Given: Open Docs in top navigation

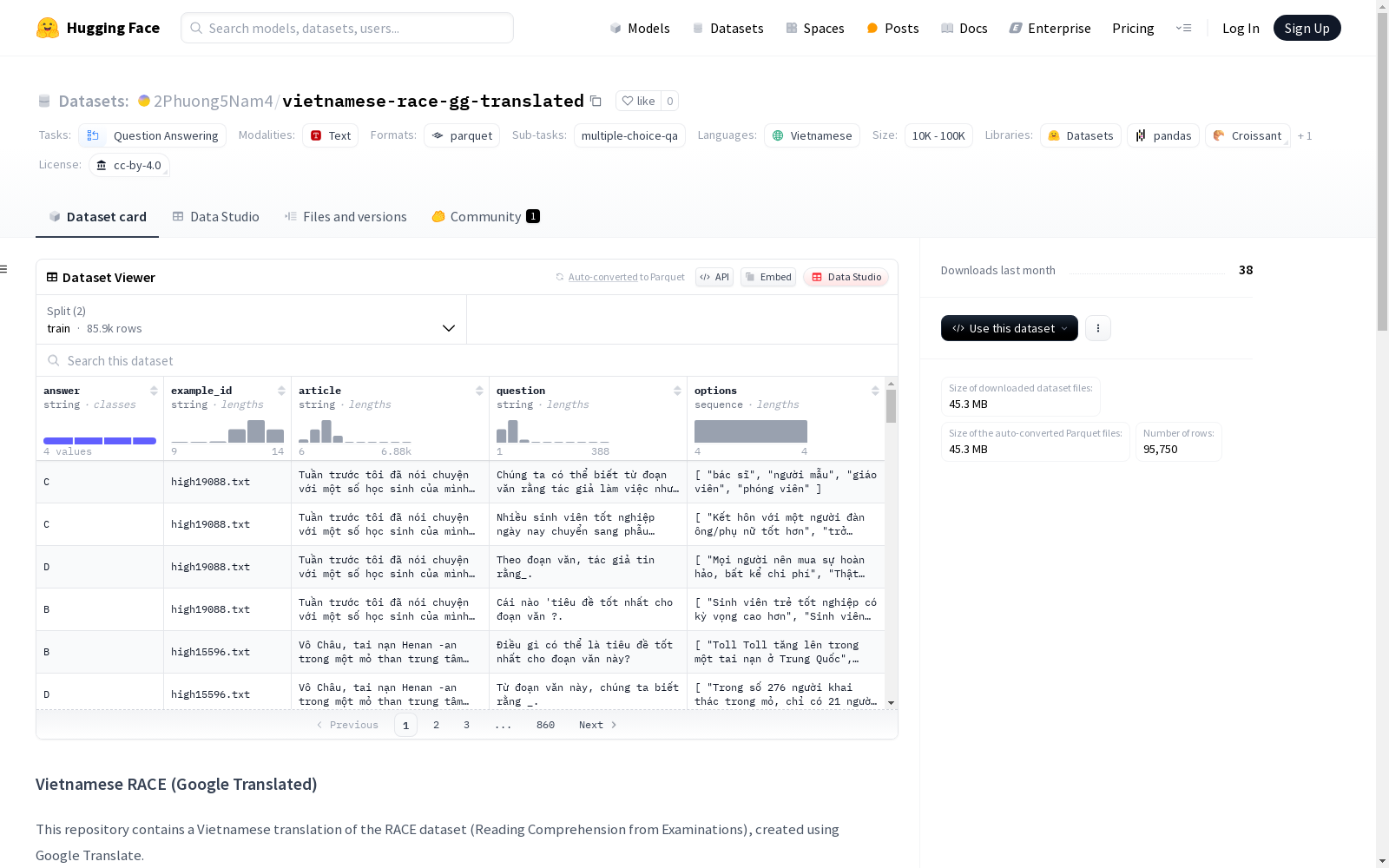Looking at the screenshot, I should (964, 28).
